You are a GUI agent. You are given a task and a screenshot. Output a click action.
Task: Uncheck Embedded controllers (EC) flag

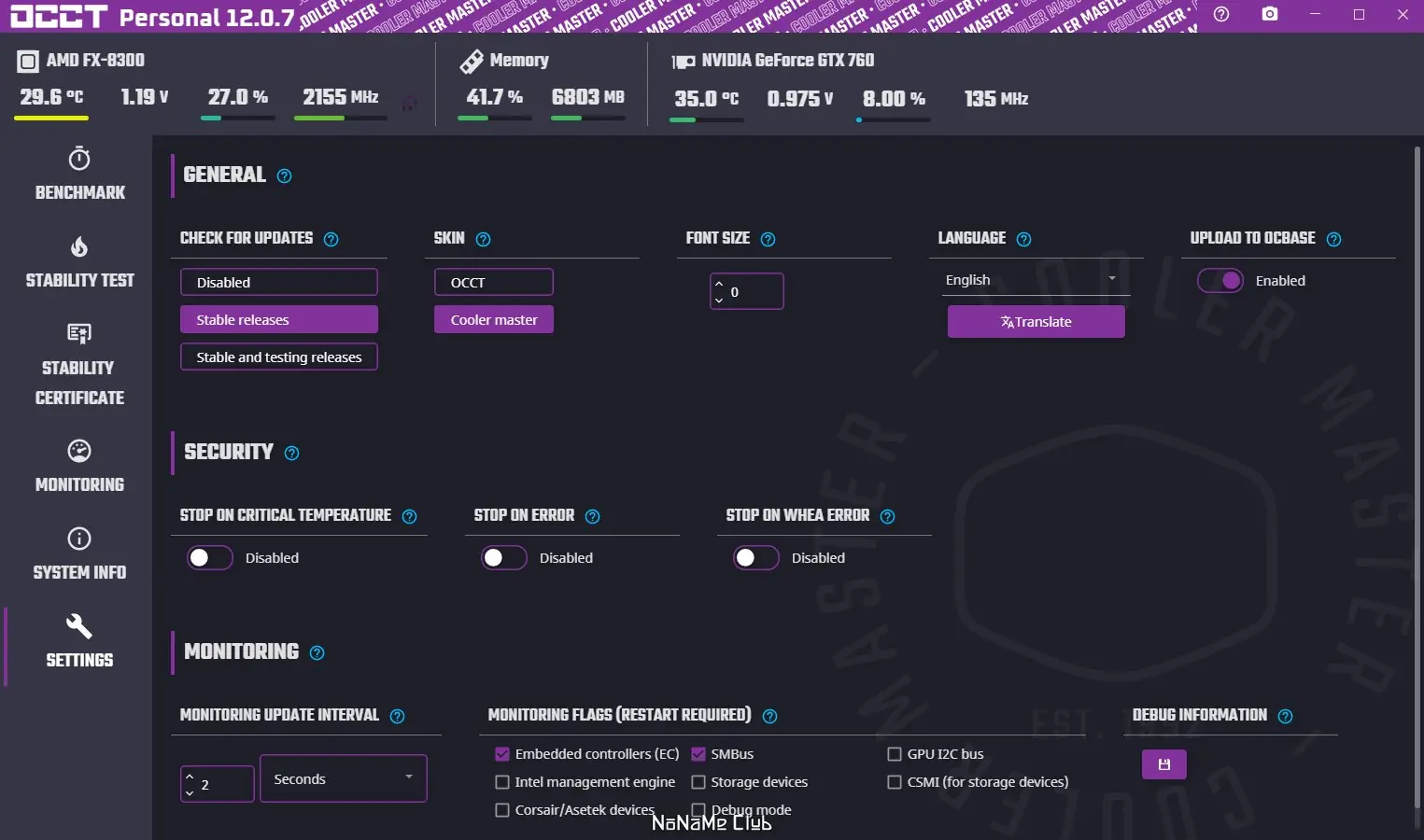point(502,754)
